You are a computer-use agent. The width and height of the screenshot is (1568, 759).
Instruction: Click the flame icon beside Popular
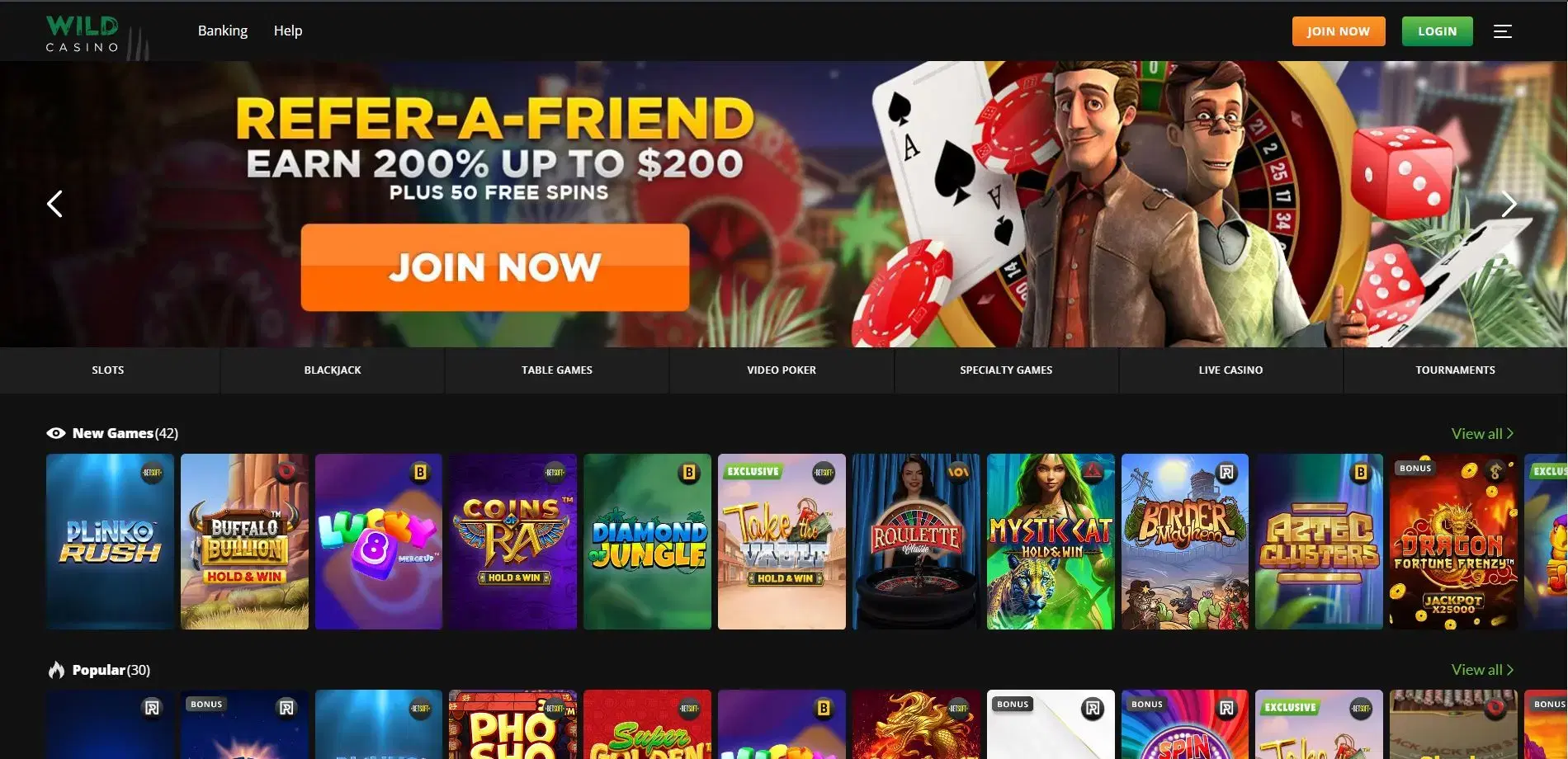(56, 670)
